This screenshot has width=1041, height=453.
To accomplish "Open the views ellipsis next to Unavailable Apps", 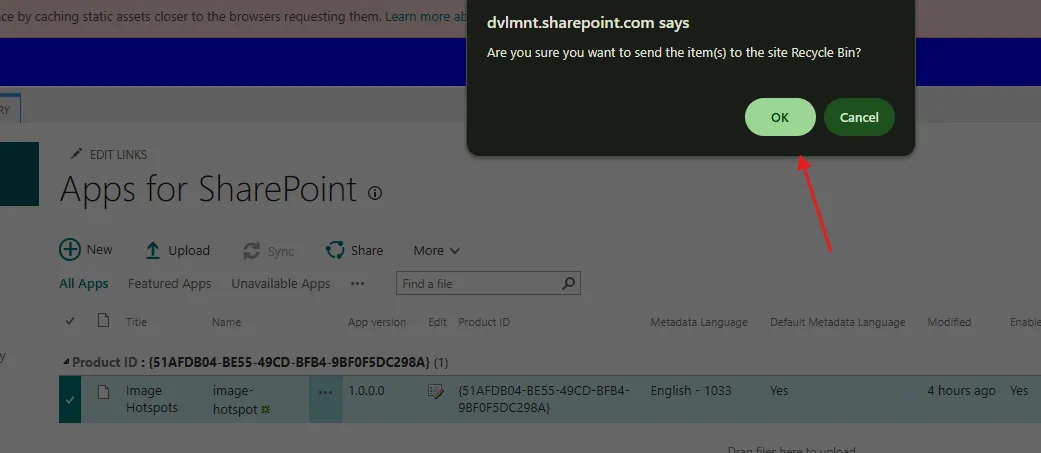I will point(357,284).
